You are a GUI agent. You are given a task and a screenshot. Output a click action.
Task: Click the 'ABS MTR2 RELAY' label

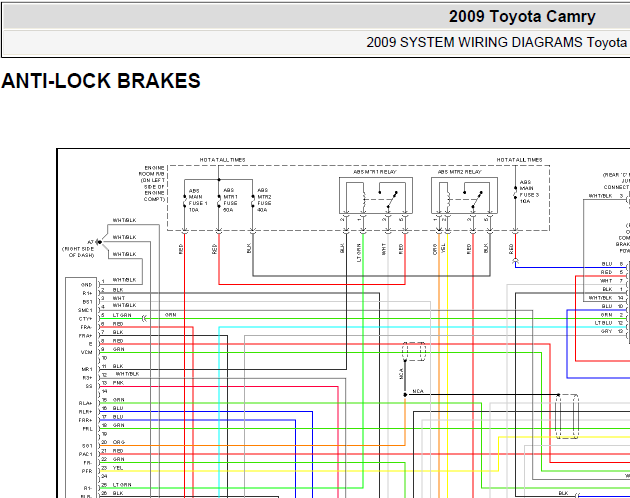[x=459, y=172]
